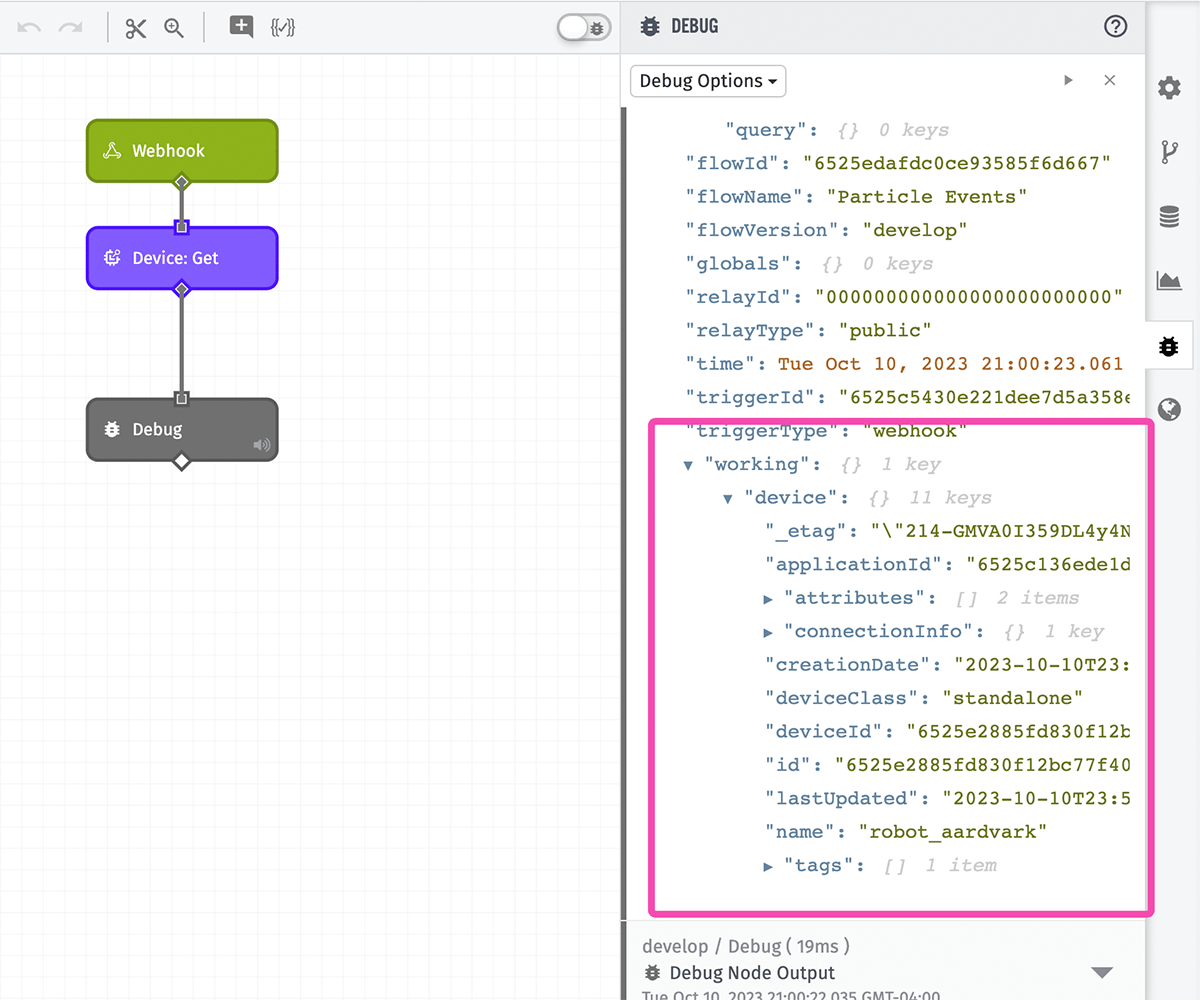Click the zoom magnifier icon

(x=174, y=28)
